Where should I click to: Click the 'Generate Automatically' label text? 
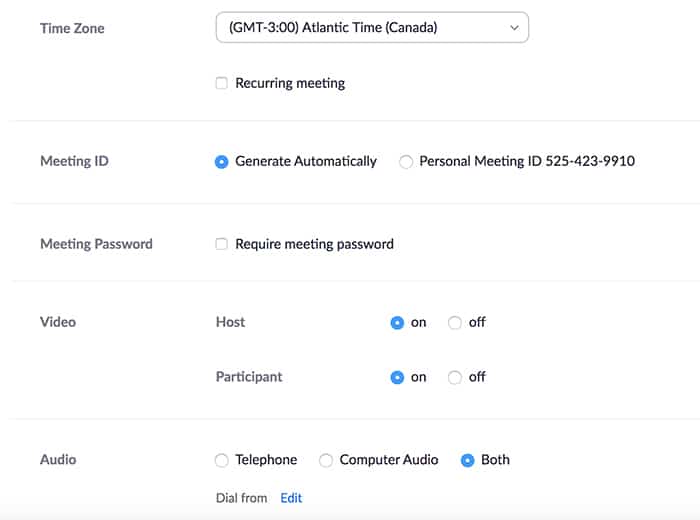[x=306, y=161]
